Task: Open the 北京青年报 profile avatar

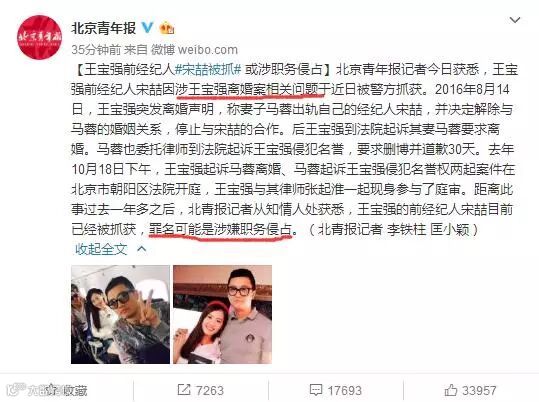Action: (x=40, y=37)
